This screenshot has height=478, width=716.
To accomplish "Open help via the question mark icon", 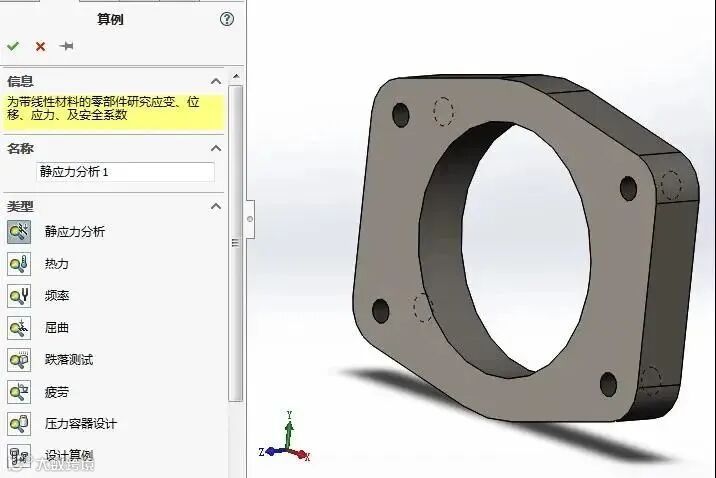I will point(226,19).
